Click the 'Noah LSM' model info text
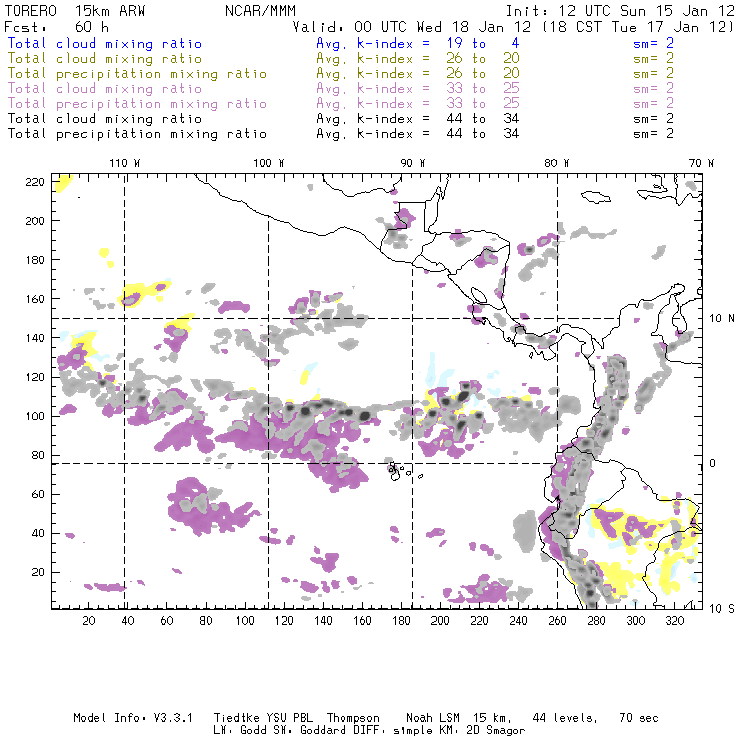This screenshot has height=740, width=740. [x=433, y=718]
